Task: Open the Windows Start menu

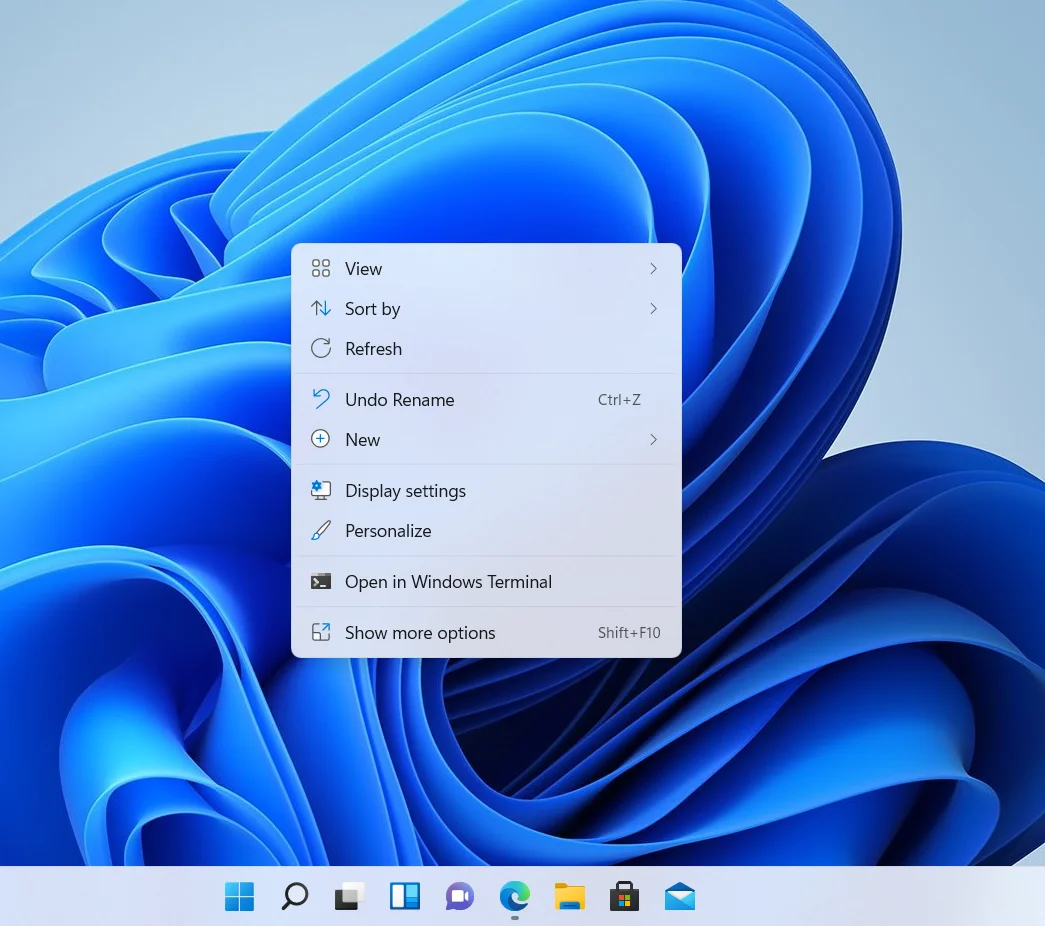Action: pyautogui.click(x=239, y=896)
